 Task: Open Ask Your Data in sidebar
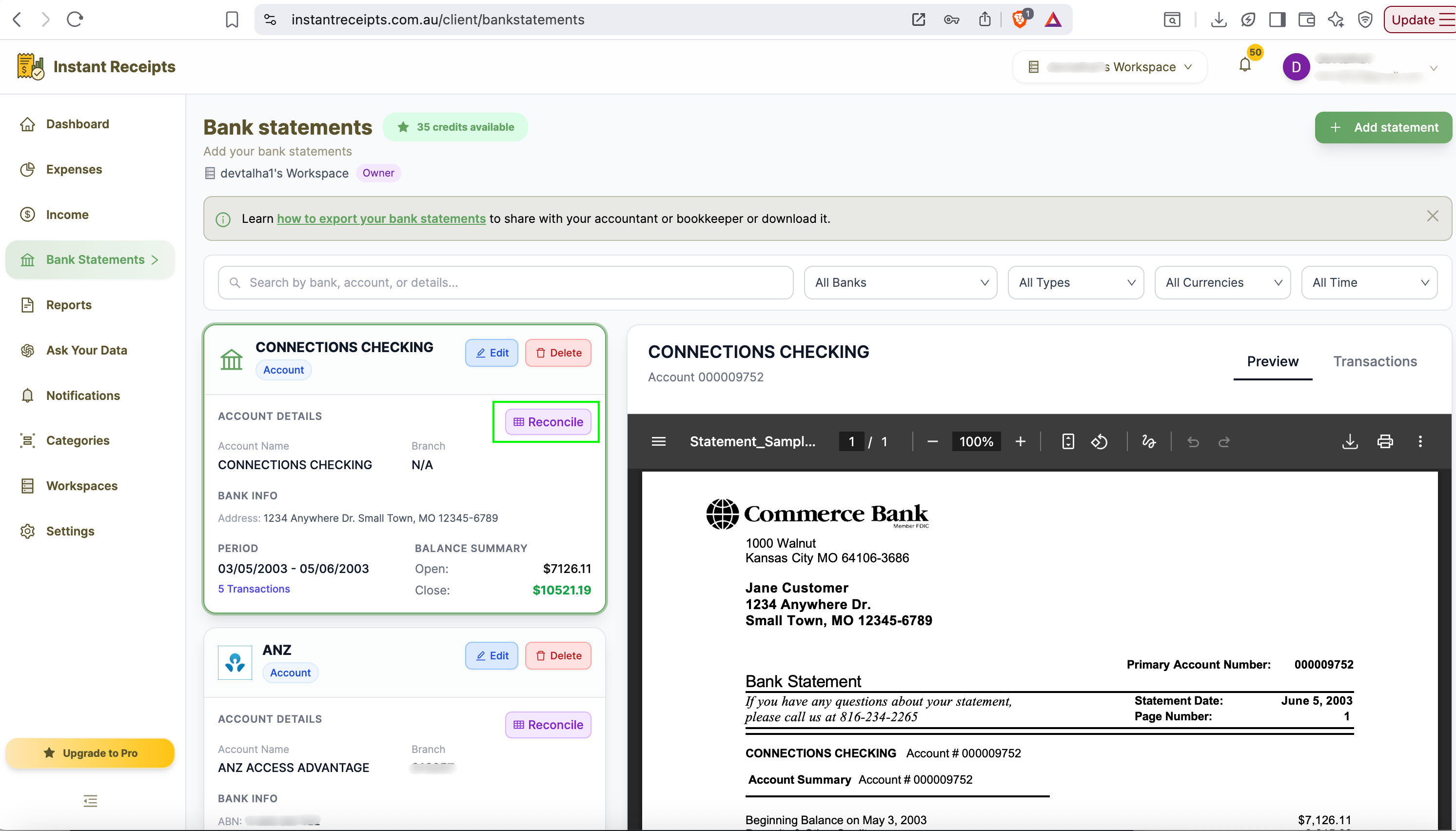point(86,350)
